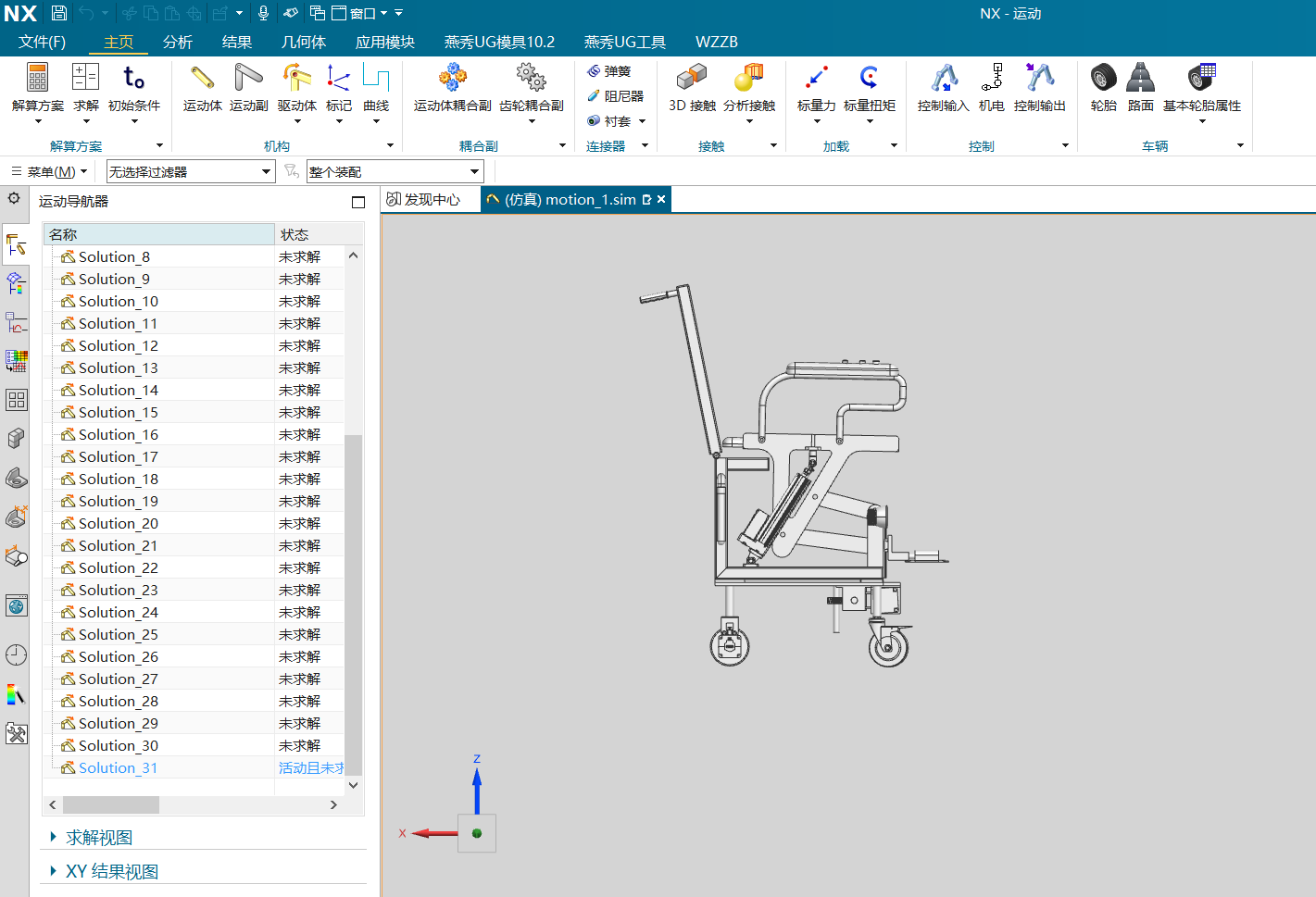Open the 整个装配 scope dropdown
Image resolution: width=1316 pixels, height=897 pixels.
[x=395, y=171]
